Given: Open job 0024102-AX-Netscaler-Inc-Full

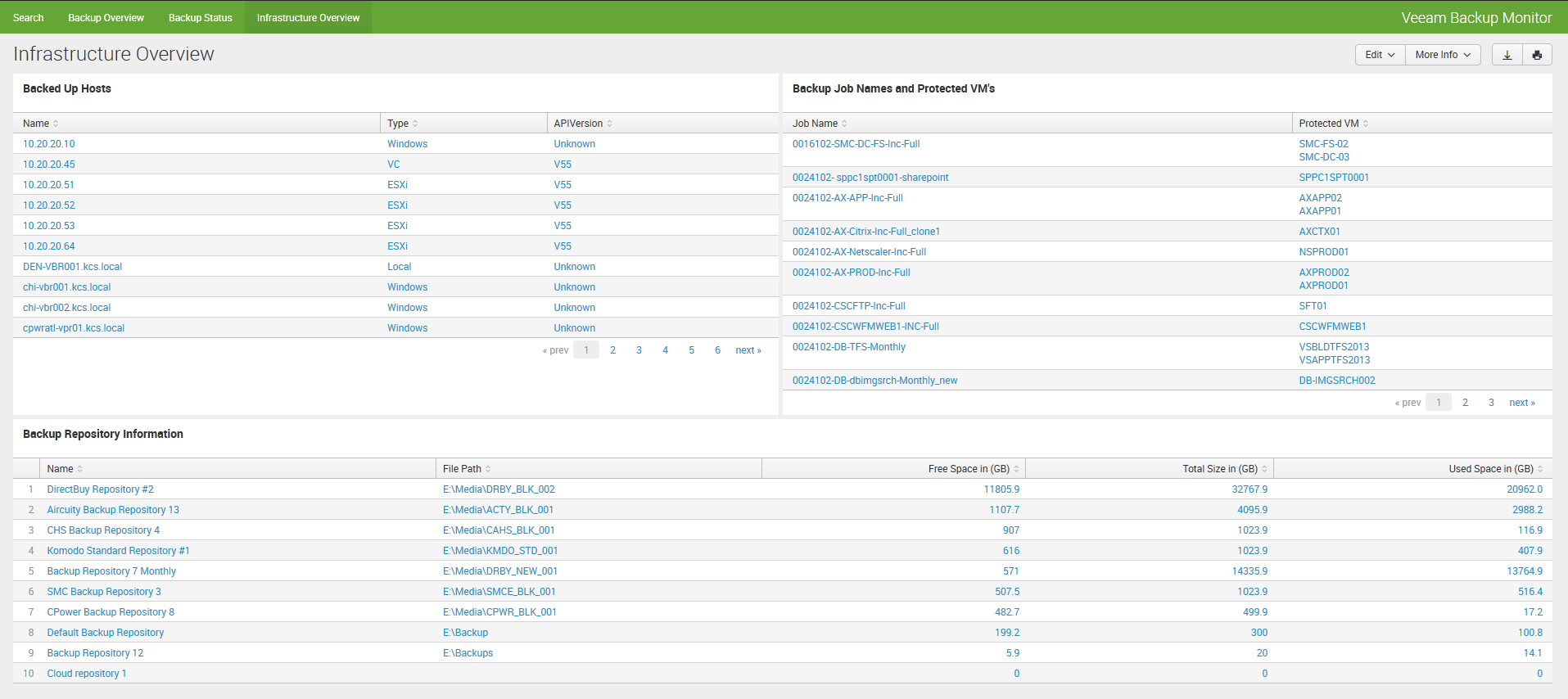Looking at the screenshot, I should pos(859,252).
